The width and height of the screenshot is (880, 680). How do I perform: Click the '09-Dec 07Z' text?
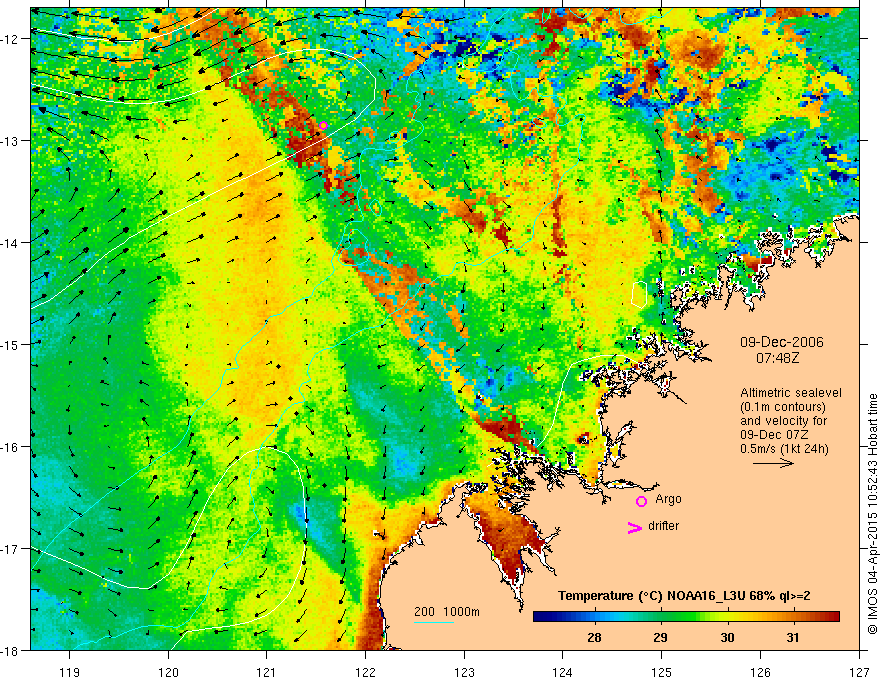[776, 435]
